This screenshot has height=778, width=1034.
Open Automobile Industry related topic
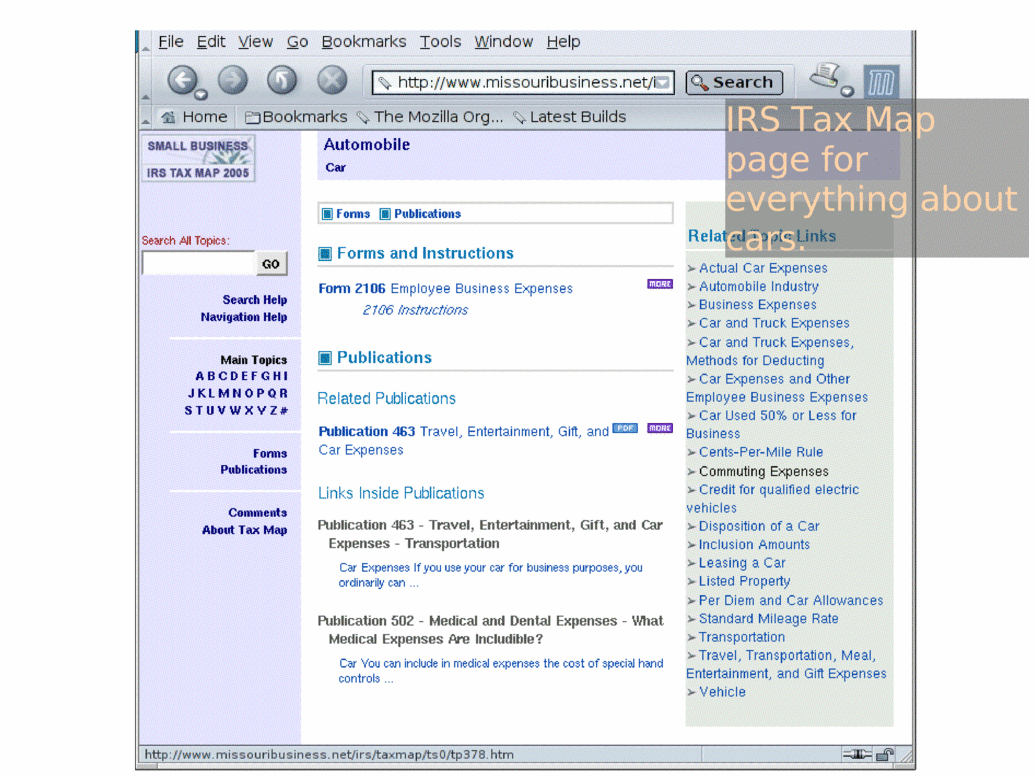click(758, 286)
